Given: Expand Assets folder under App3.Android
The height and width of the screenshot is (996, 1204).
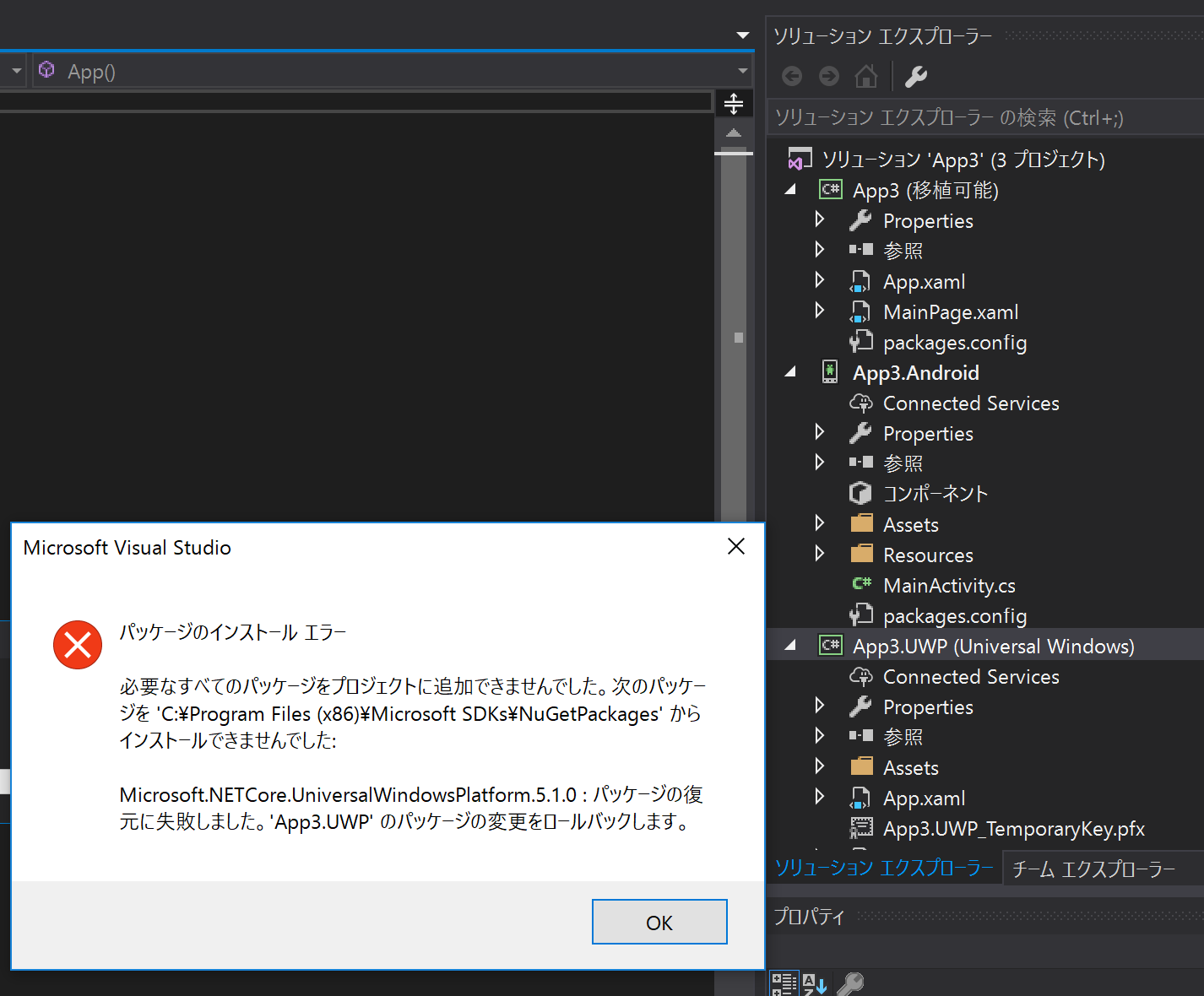Looking at the screenshot, I should point(820,522).
